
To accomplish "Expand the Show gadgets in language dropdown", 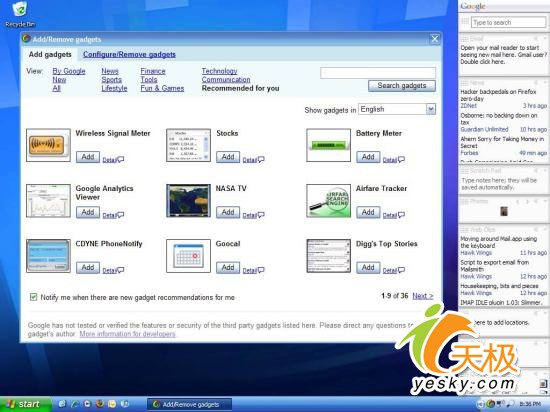I will tap(431, 109).
